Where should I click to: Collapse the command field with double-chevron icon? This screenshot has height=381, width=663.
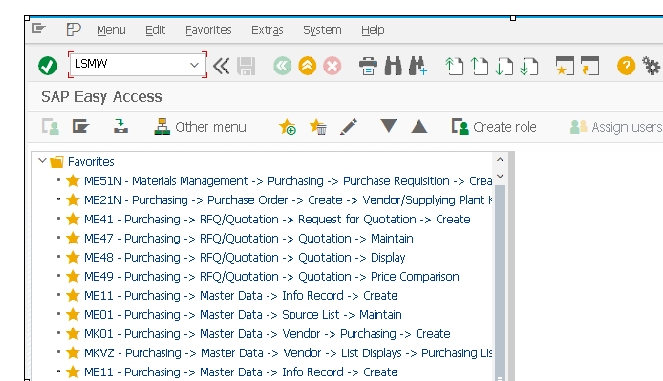(221, 66)
